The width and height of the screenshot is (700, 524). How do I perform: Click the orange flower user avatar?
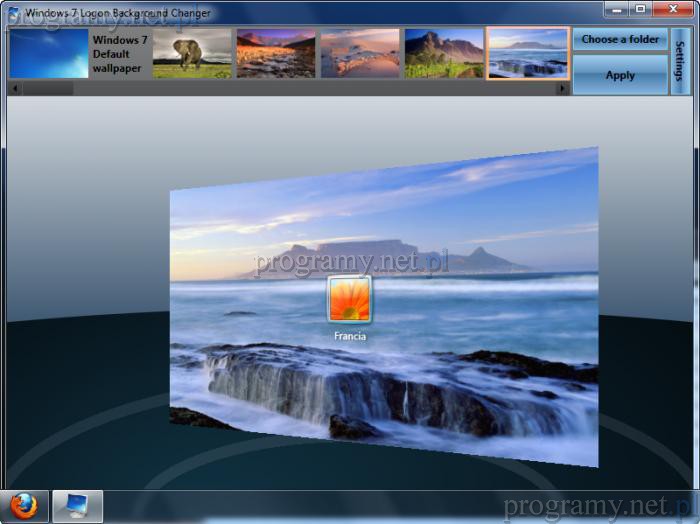(x=349, y=299)
